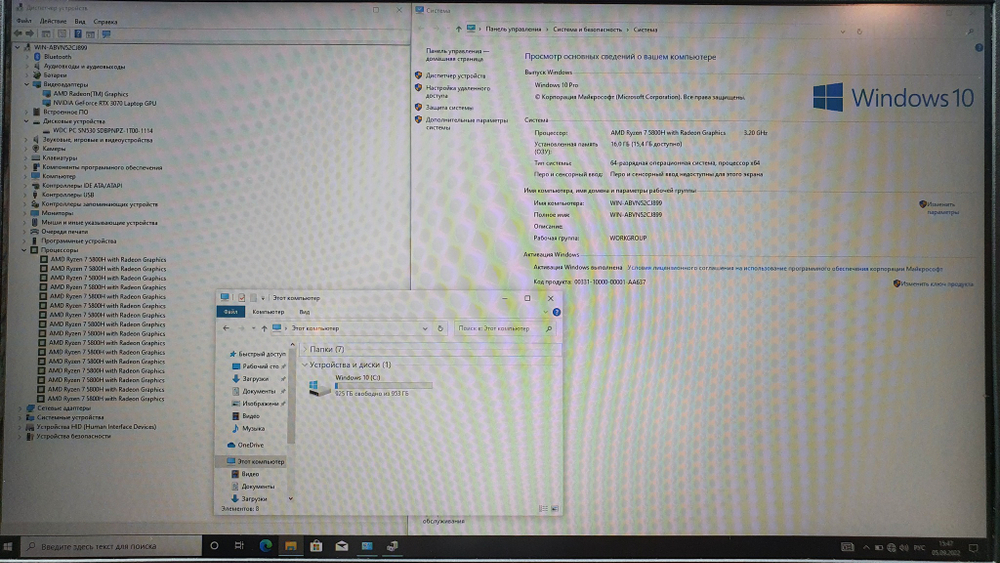Click the Up arrow in Этот компьютер window
The height and width of the screenshot is (563, 1000).
[x=264, y=328]
